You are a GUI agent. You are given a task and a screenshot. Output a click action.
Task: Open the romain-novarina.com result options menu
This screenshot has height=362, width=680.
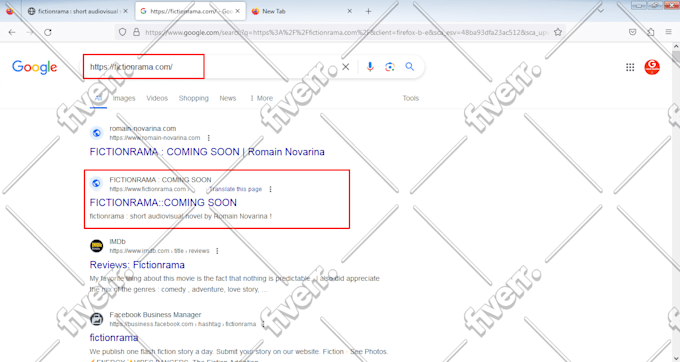pyautogui.click(x=209, y=138)
